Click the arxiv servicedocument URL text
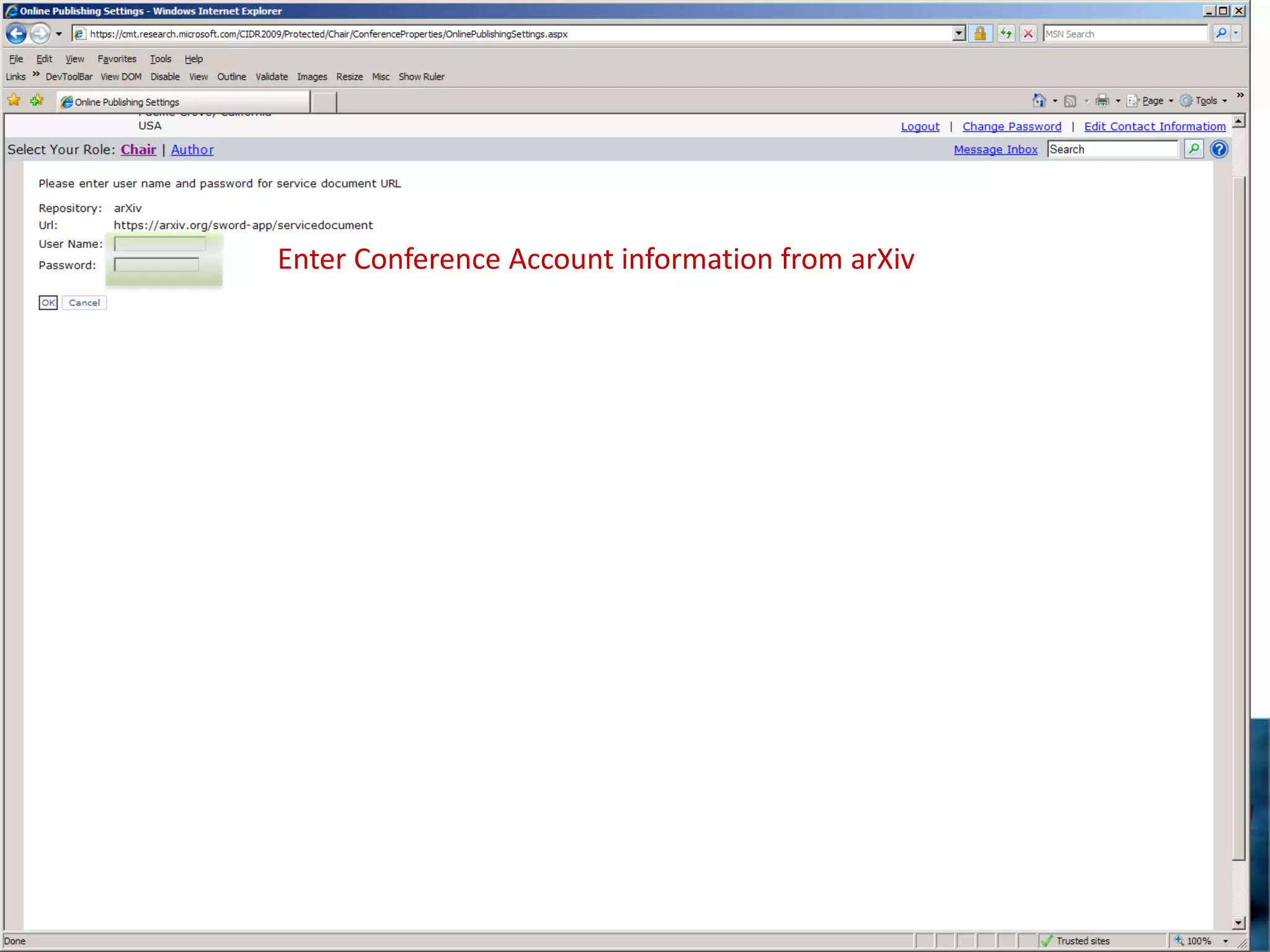Screen dimensions: 1270x952 (243, 225)
